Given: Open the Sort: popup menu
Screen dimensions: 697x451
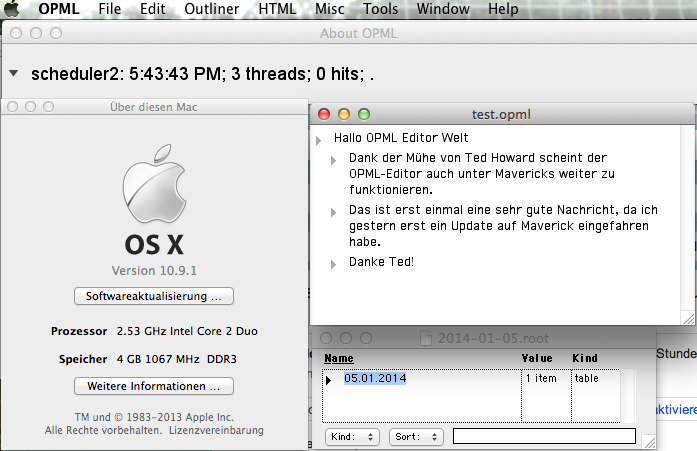Looking at the screenshot, I should (x=416, y=437).
